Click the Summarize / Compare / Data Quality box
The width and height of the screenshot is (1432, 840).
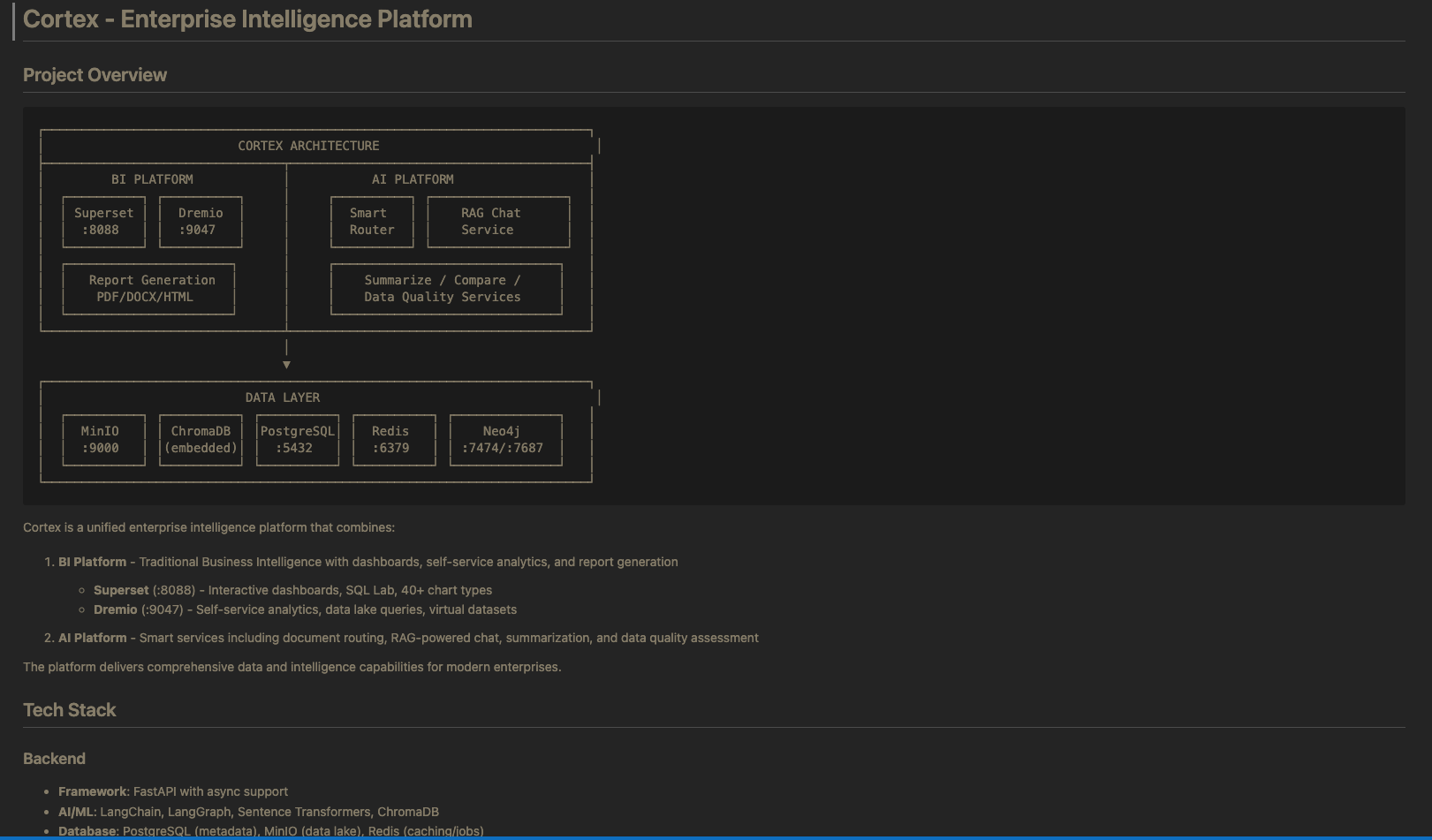tap(445, 288)
